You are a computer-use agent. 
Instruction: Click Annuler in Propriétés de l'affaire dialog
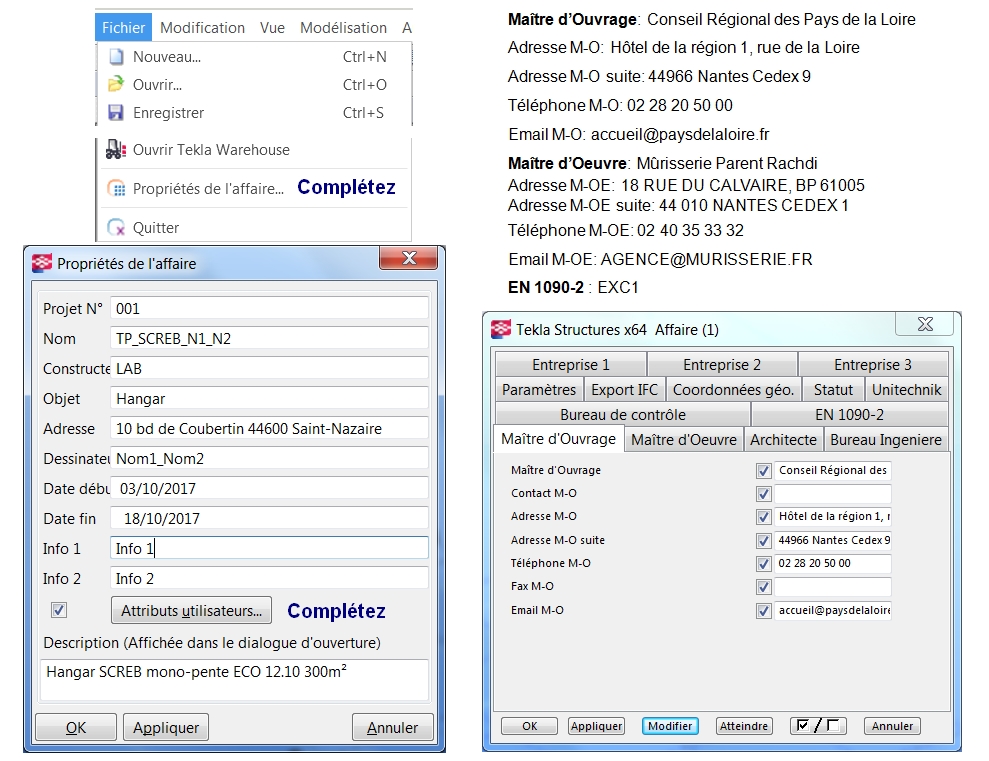[392, 728]
